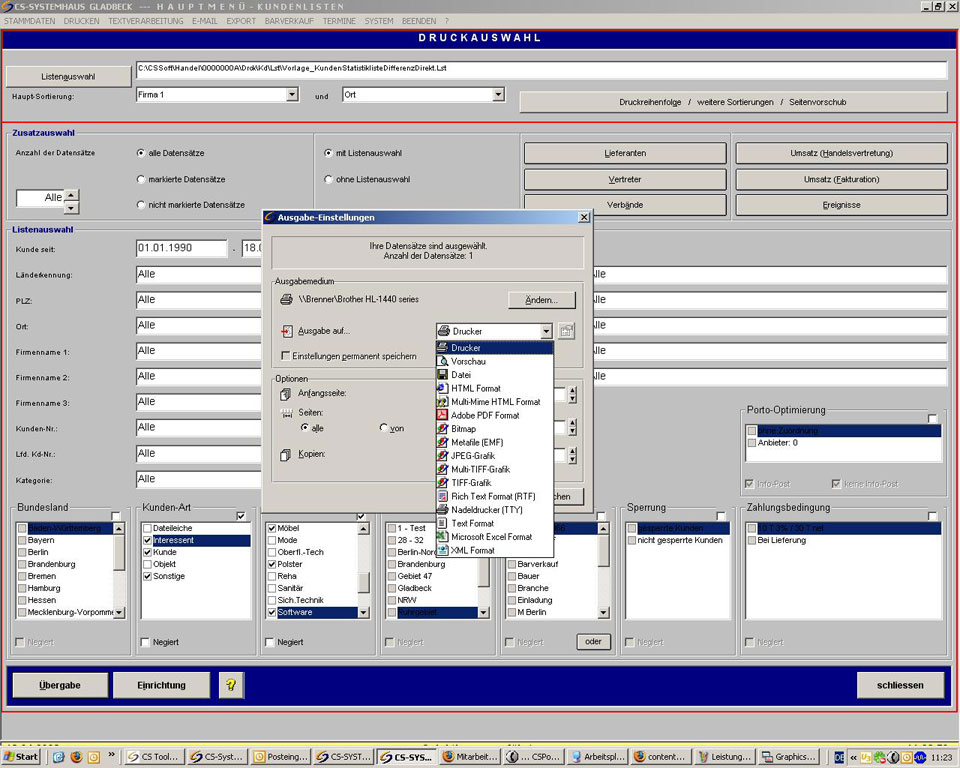Image resolution: width=960 pixels, height=768 pixels.
Task: Select Adobe PDF Format output option
Action: 485,415
